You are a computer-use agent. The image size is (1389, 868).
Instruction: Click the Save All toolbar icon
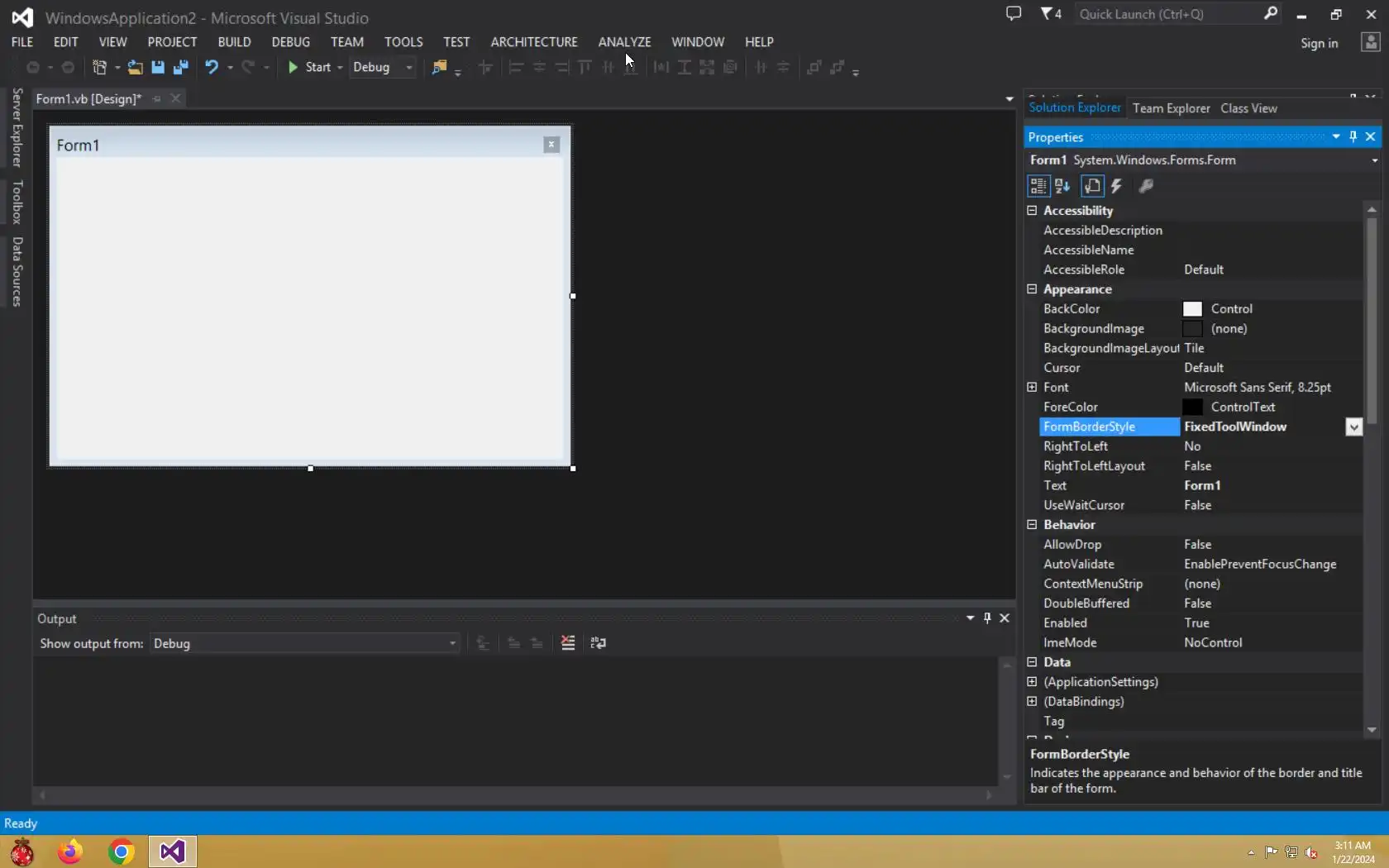[x=181, y=68]
